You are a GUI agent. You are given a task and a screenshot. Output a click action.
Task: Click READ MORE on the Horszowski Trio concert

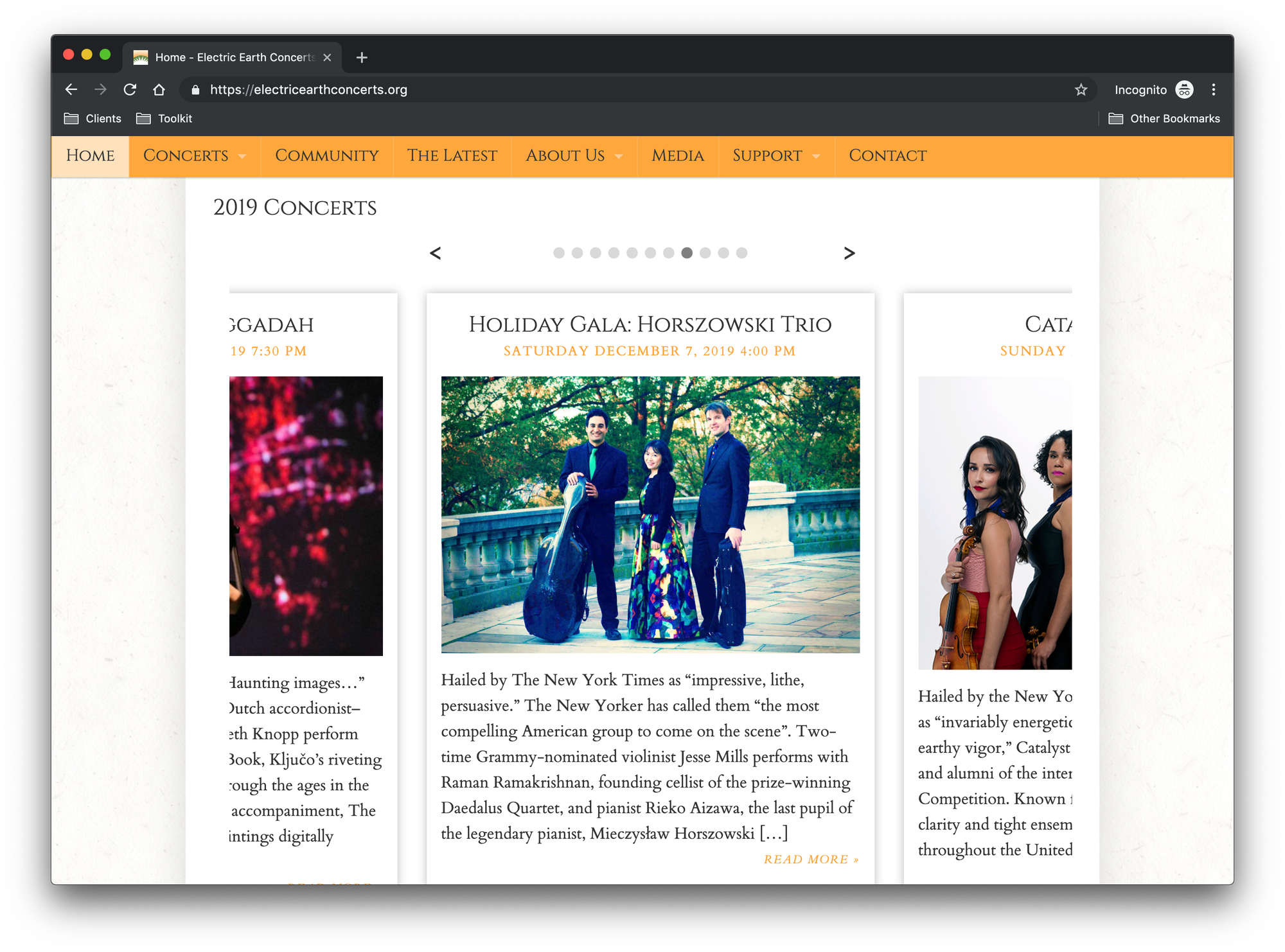(x=811, y=859)
